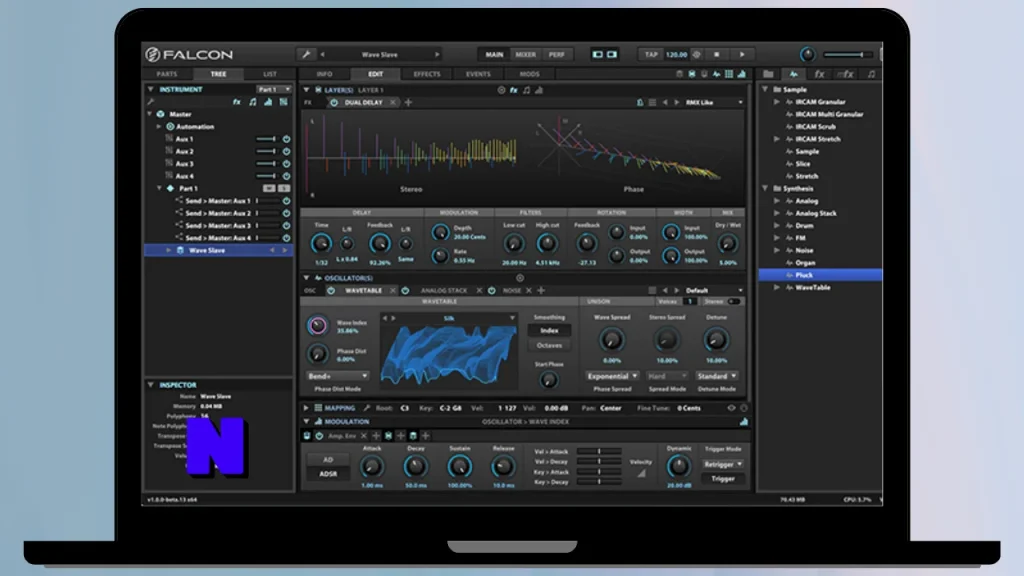Open the EFFECTS tab

[x=427, y=74]
